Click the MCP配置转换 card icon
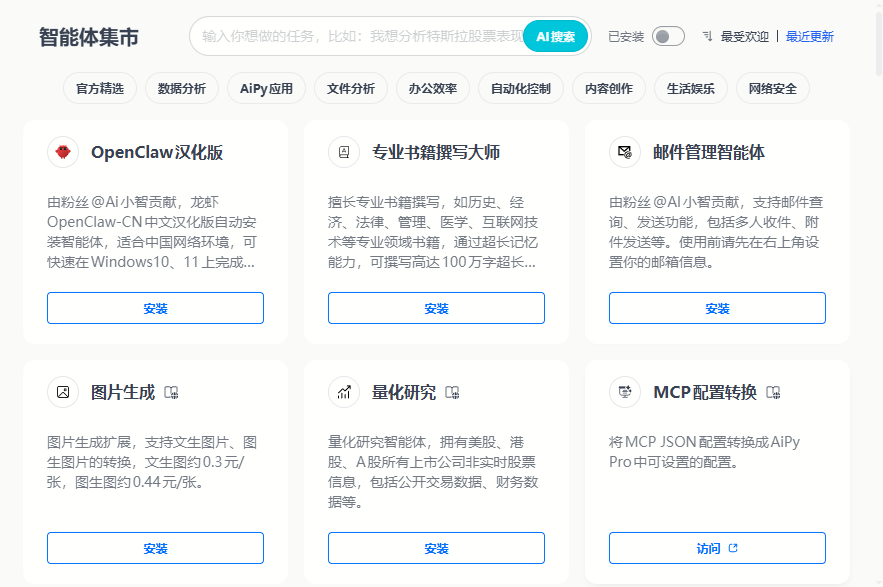This screenshot has width=883, height=587. [x=625, y=392]
